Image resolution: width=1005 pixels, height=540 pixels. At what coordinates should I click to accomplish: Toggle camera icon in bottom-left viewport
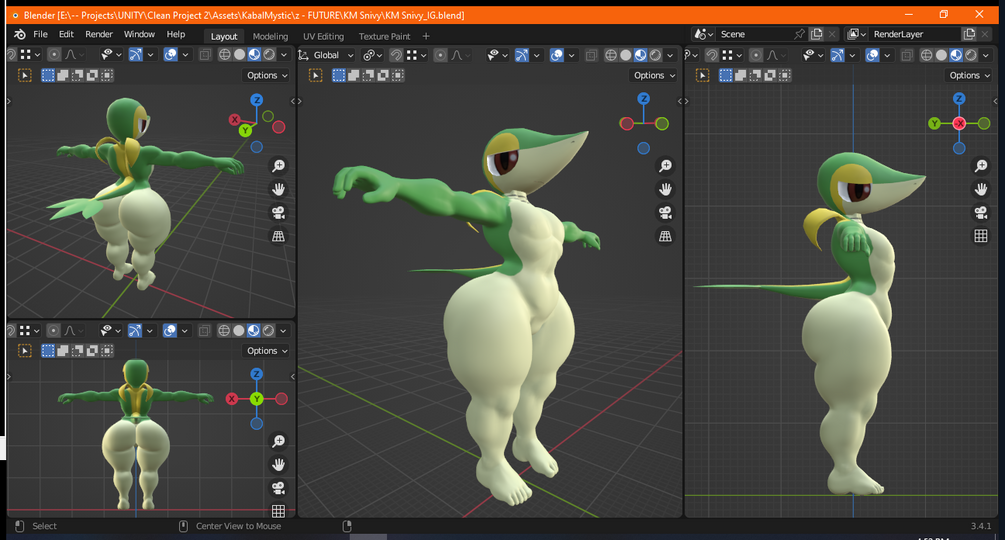pos(278,488)
